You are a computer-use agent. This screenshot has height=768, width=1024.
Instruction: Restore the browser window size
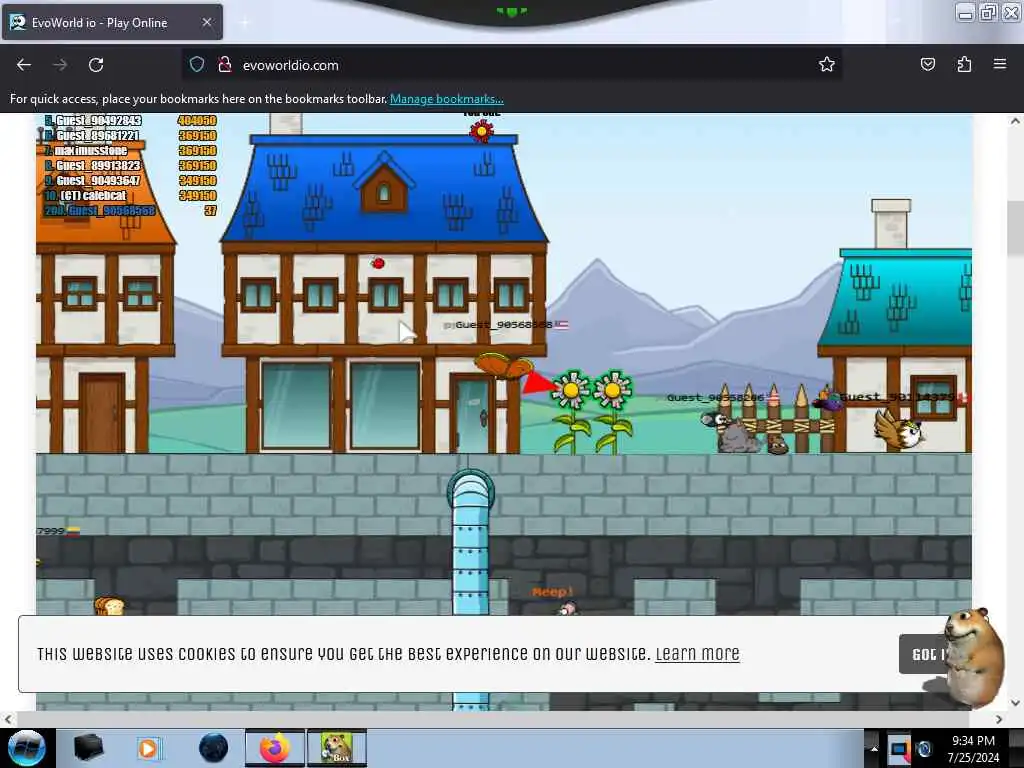click(x=989, y=12)
